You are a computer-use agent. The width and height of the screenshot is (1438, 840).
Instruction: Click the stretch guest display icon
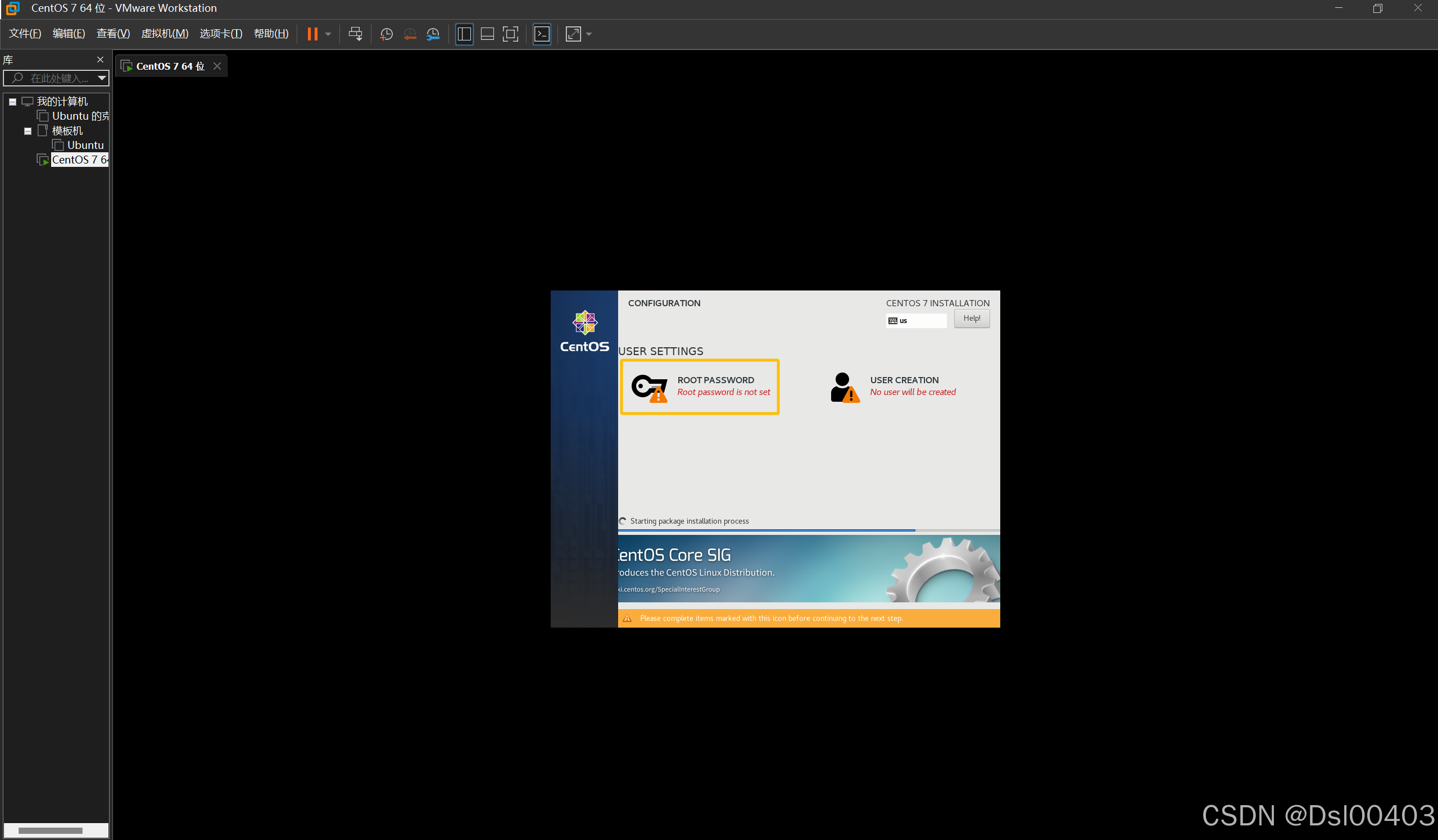coord(573,34)
